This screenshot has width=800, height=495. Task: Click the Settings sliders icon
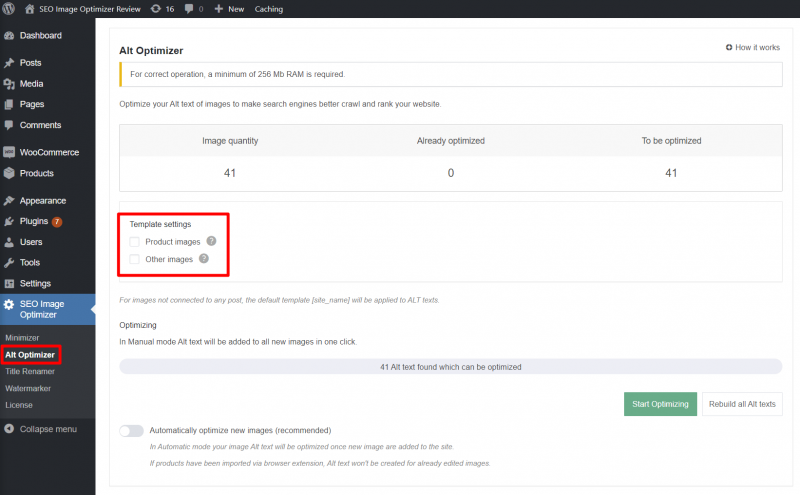point(9,283)
